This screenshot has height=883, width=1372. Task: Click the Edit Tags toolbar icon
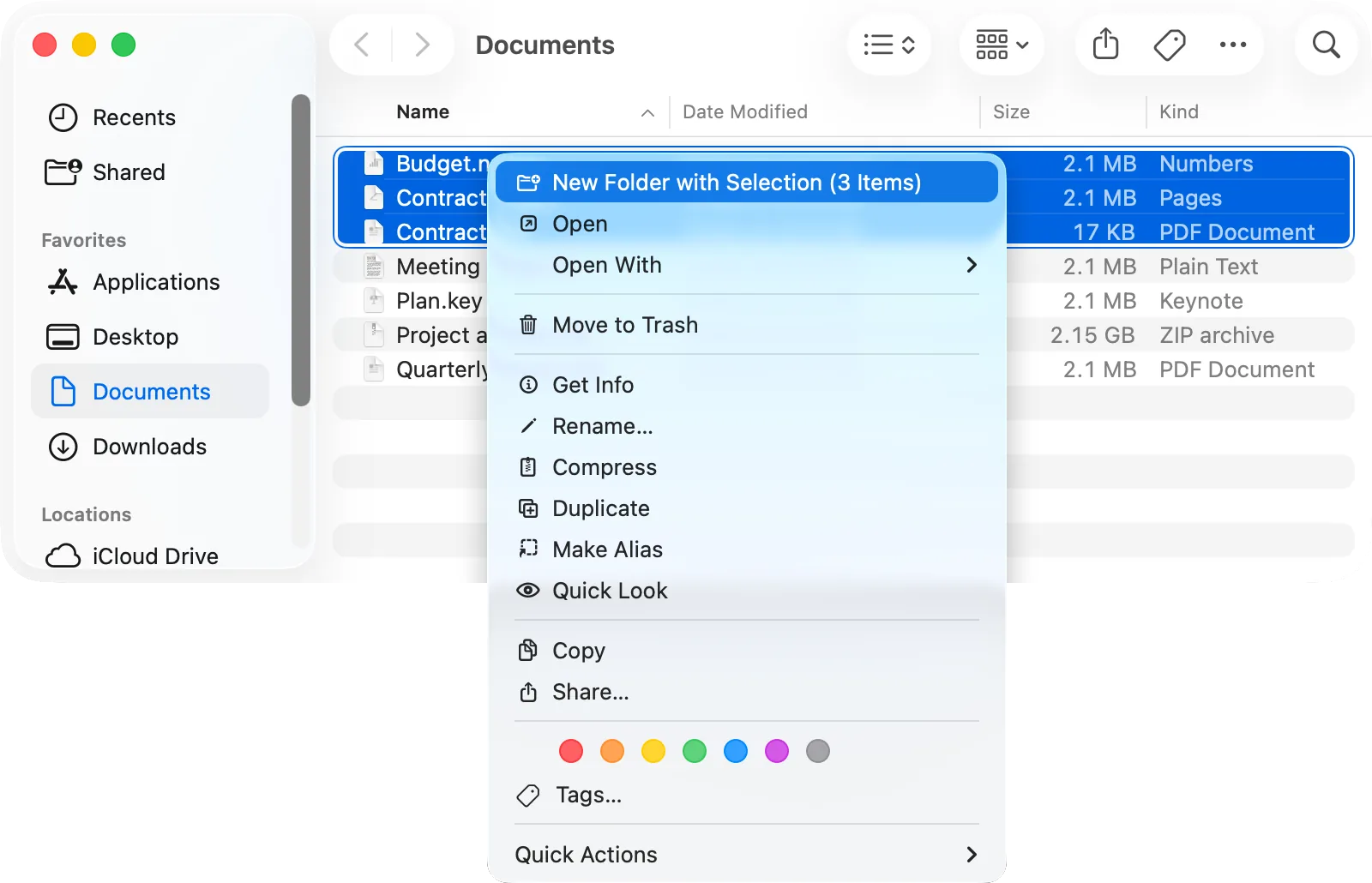[x=1170, y=45]
